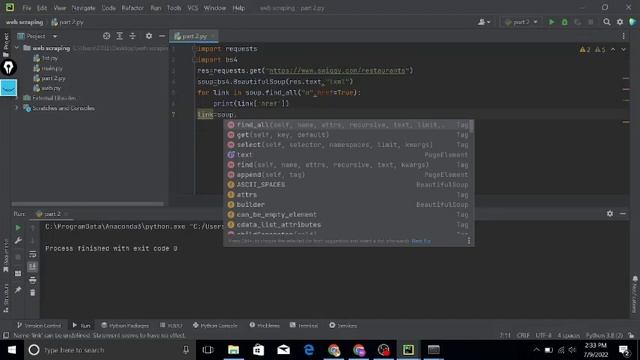This screenshot has width=640, height=360.
Task: Click the black pen-nib icon on left strip
Action: (8, 67)
